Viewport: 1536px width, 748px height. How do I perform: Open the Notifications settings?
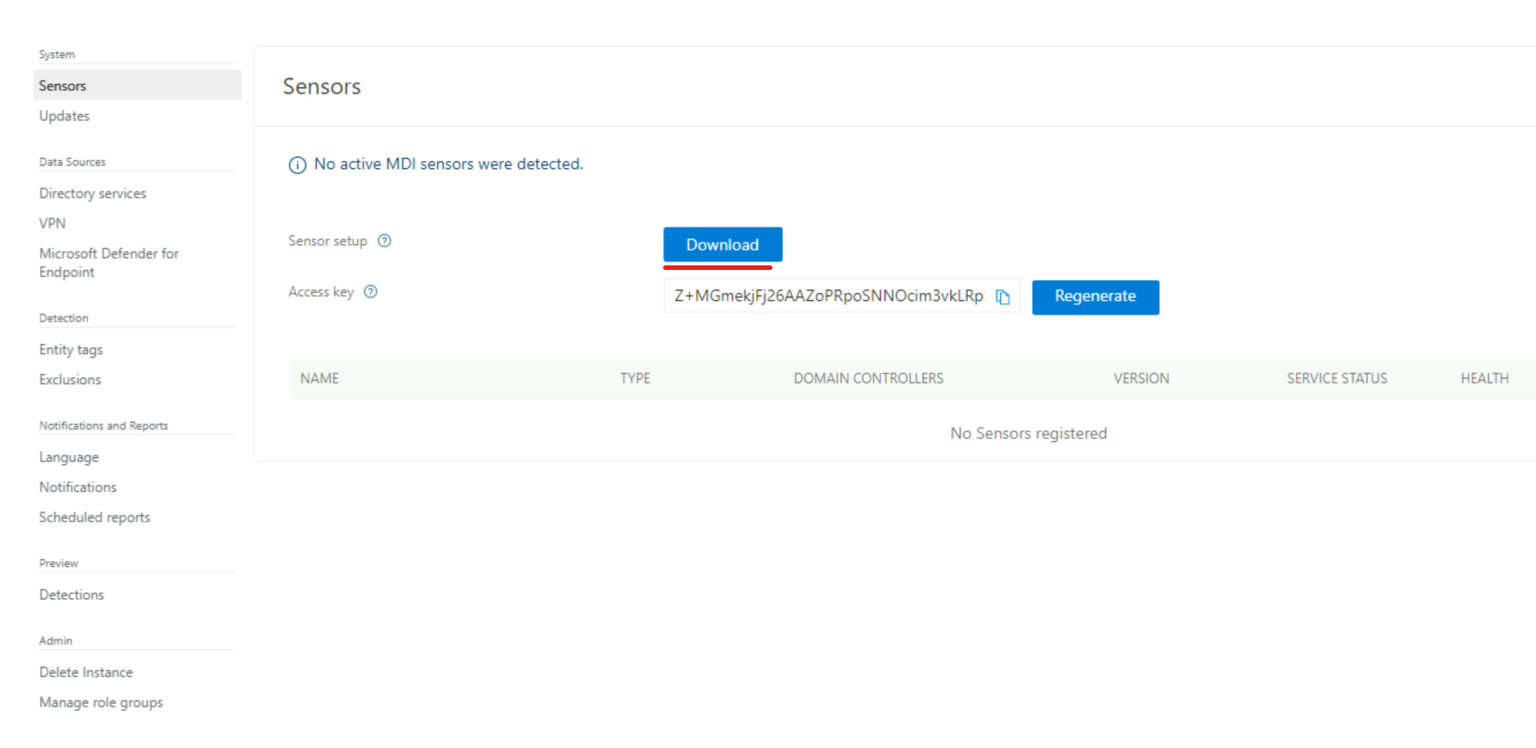(77, 487)
